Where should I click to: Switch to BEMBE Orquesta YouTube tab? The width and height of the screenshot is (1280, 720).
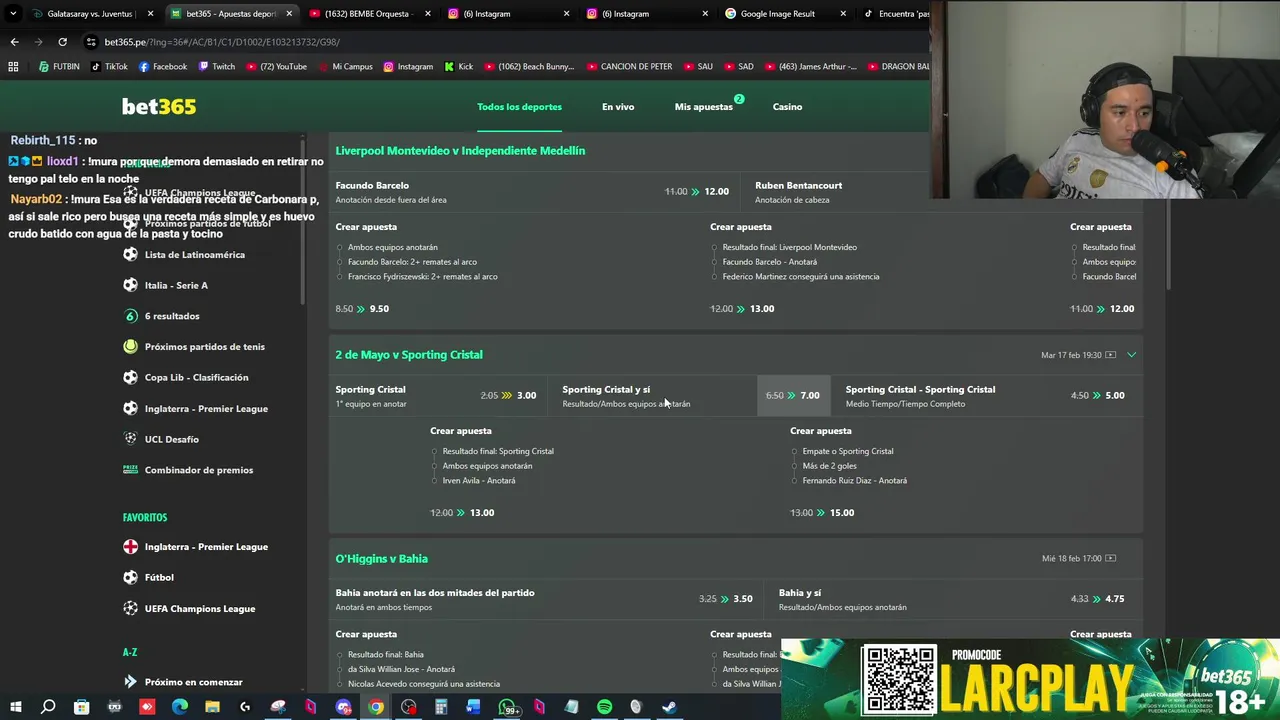[369, 14]
